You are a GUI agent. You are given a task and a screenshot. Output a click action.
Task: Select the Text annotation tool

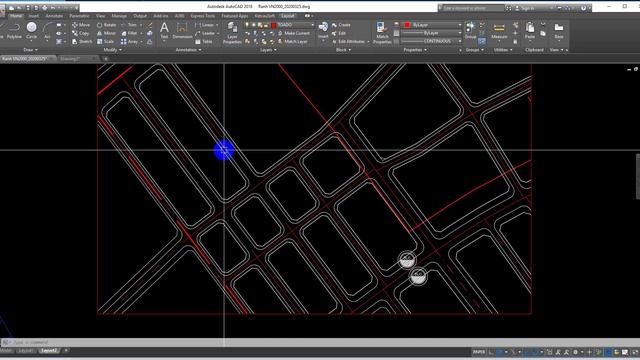coord(164,31)
